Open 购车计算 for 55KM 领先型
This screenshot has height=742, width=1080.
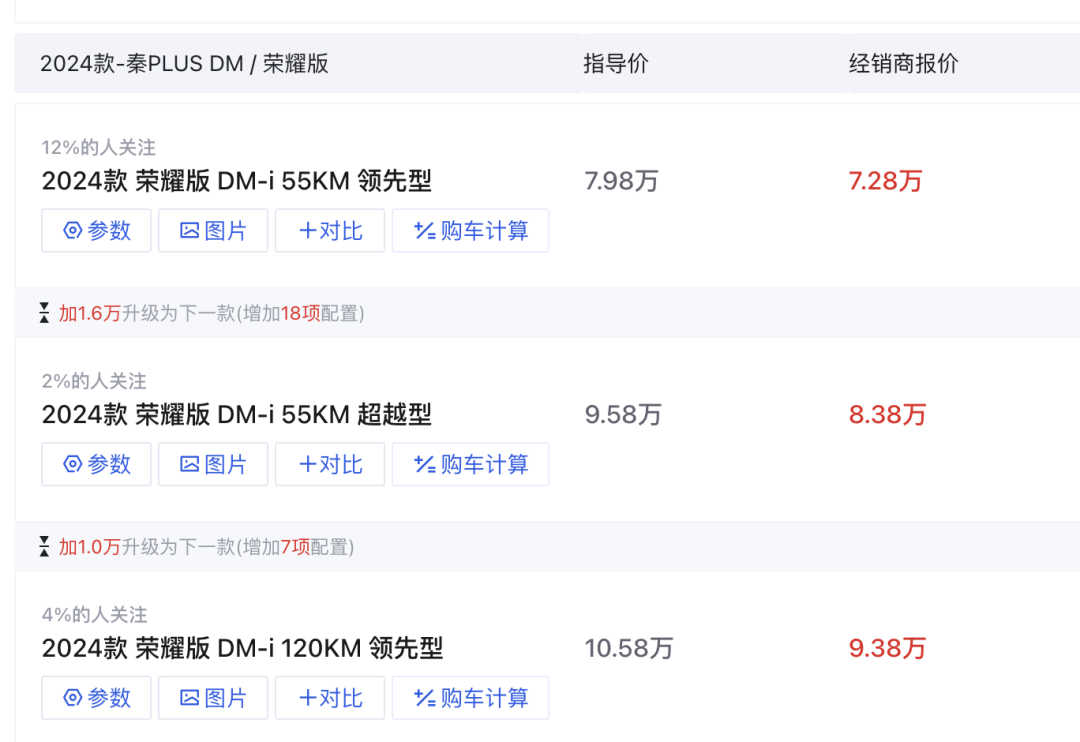coord(470,231)
